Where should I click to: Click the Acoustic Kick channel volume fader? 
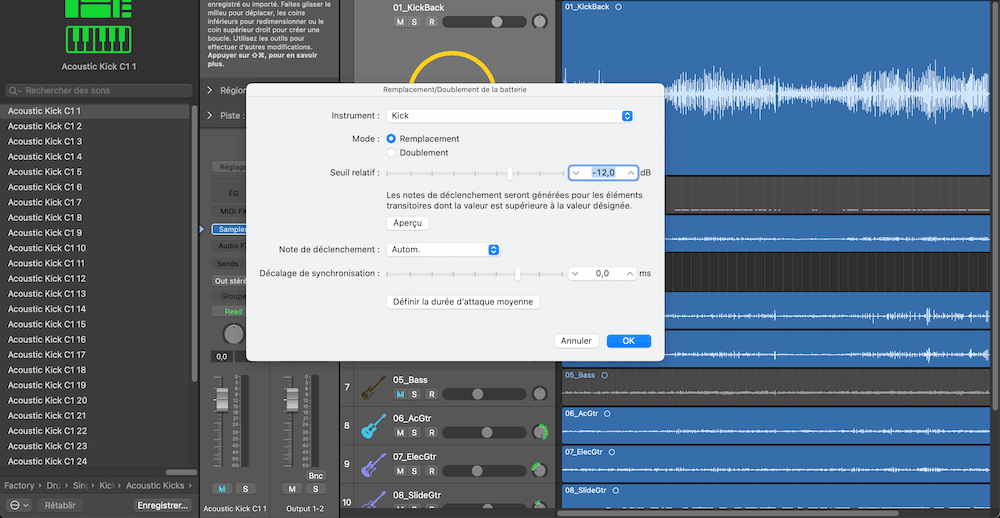[x=222, y=399]
